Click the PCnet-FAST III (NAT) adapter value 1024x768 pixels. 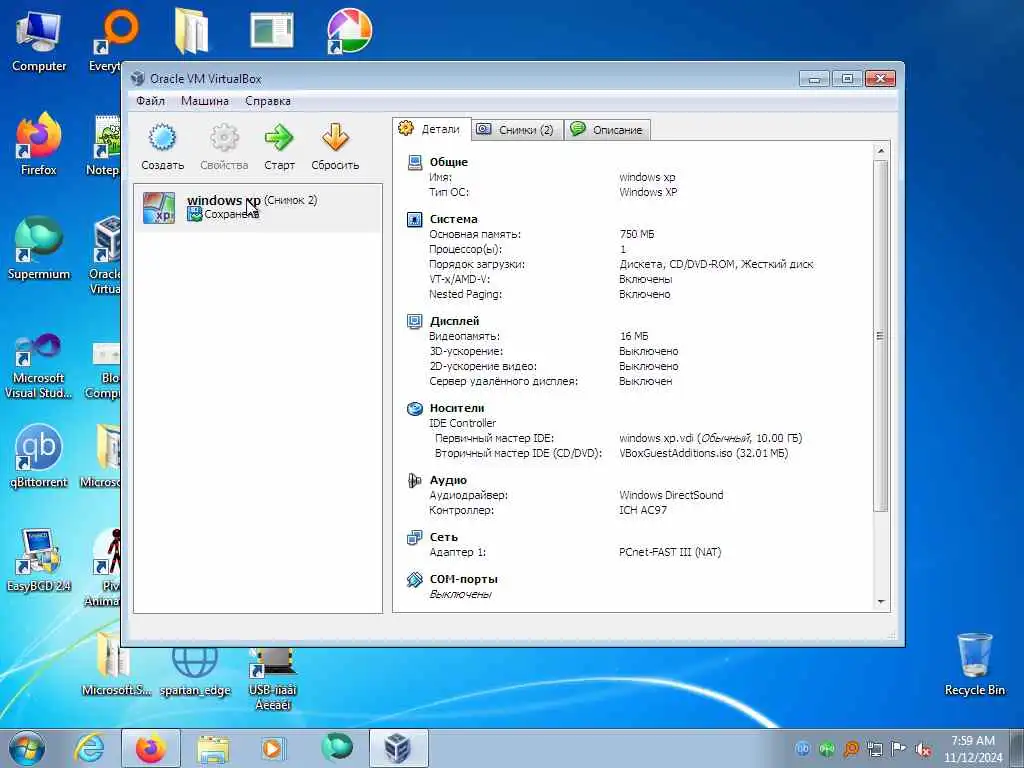pyautogui.click(x=670, y=552)
